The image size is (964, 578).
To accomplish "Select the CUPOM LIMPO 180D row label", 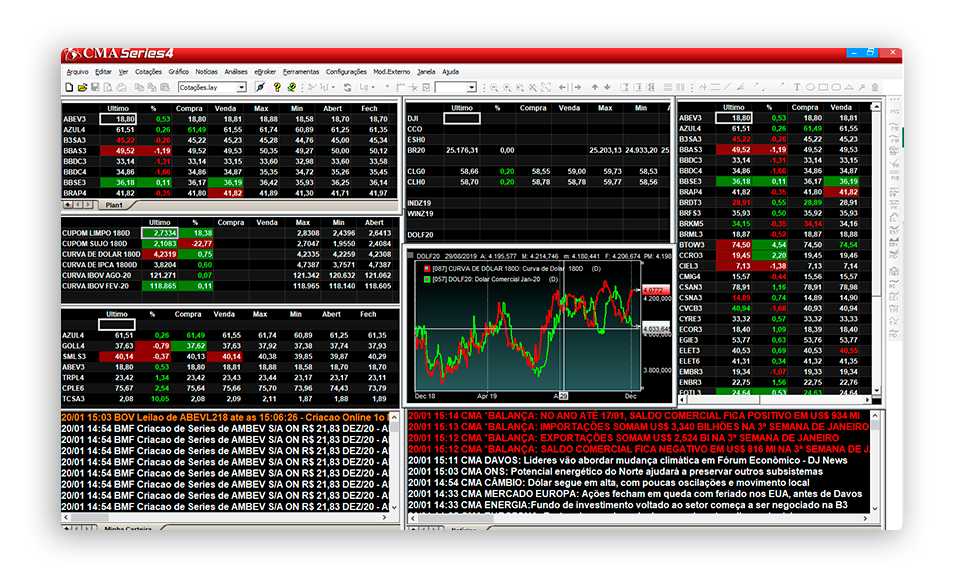I will [x=96, y=234].
